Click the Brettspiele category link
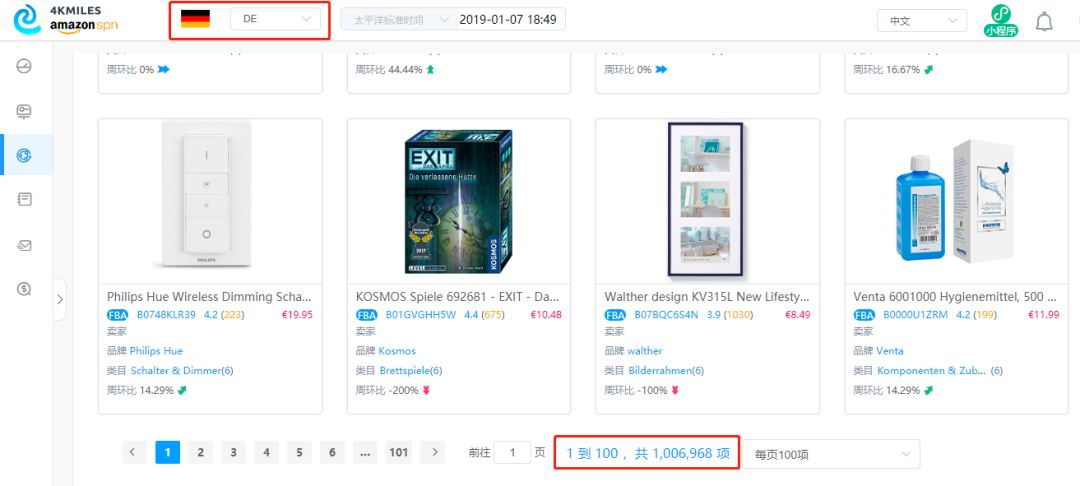This screenshot has height=486, width=1080. point(411,370)
